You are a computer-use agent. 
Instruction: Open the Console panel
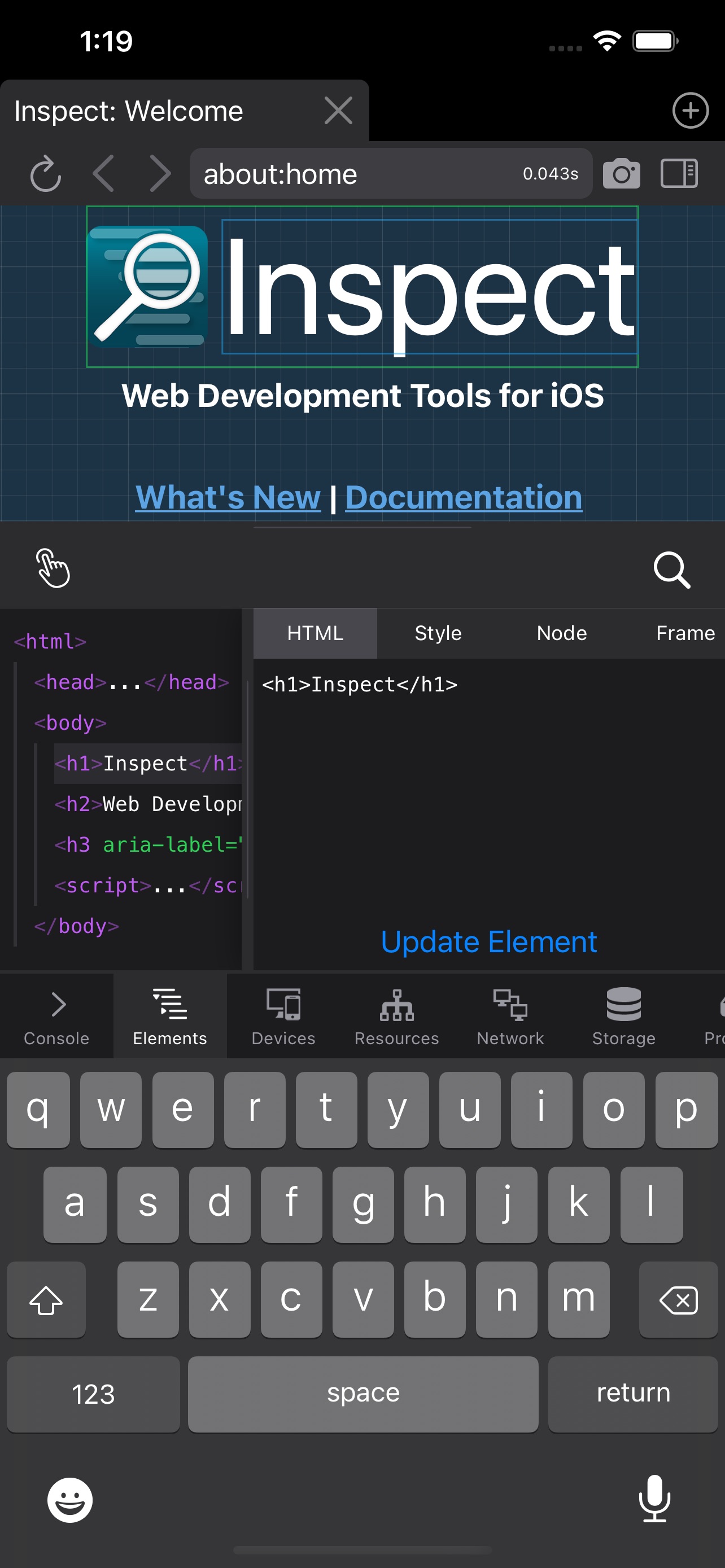click(56, 1016)
